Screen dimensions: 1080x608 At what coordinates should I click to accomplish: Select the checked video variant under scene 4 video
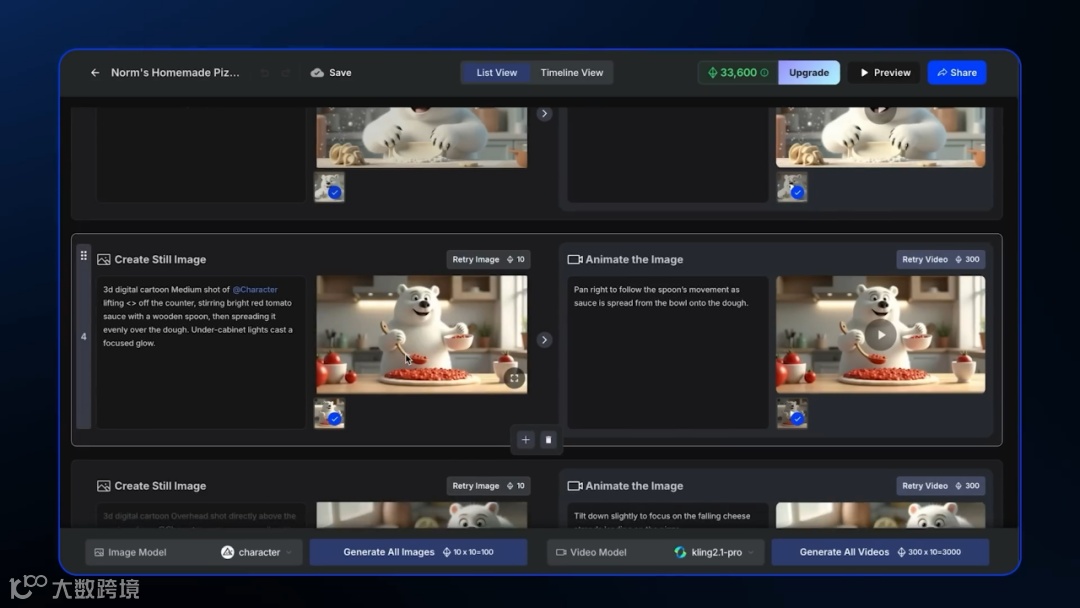pos(792,413)
